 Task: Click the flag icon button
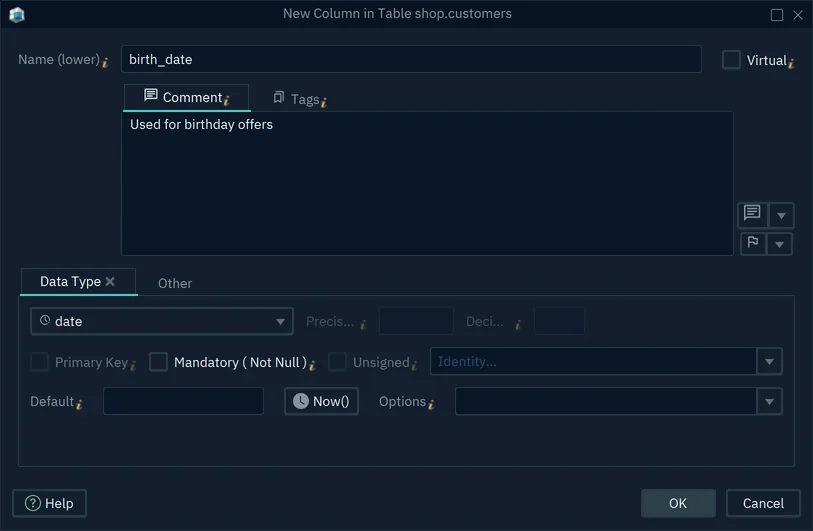(753, 243)
